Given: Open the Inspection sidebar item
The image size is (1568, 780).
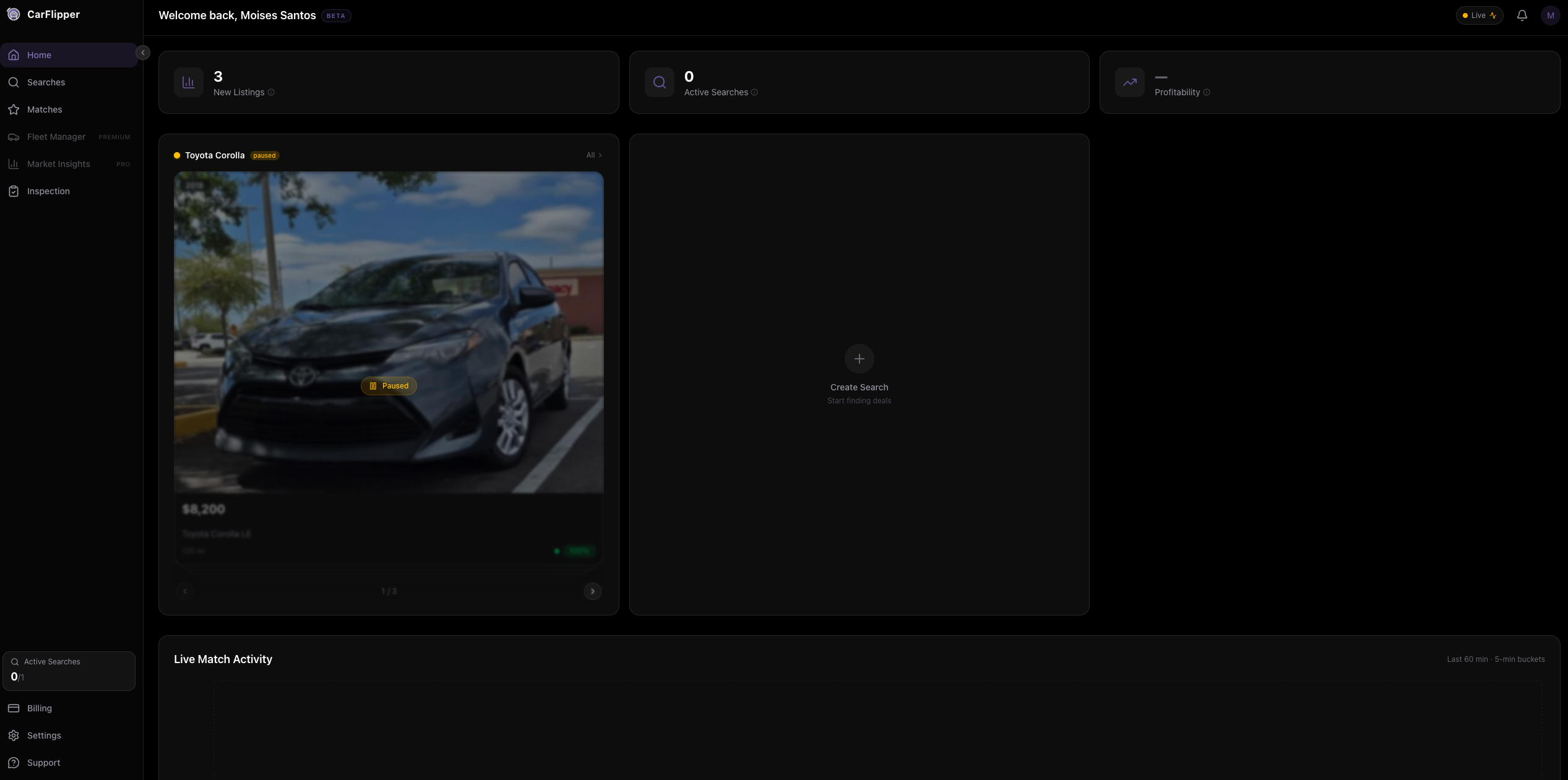Looking at the screenshot, I should click(x=48, y=191).
